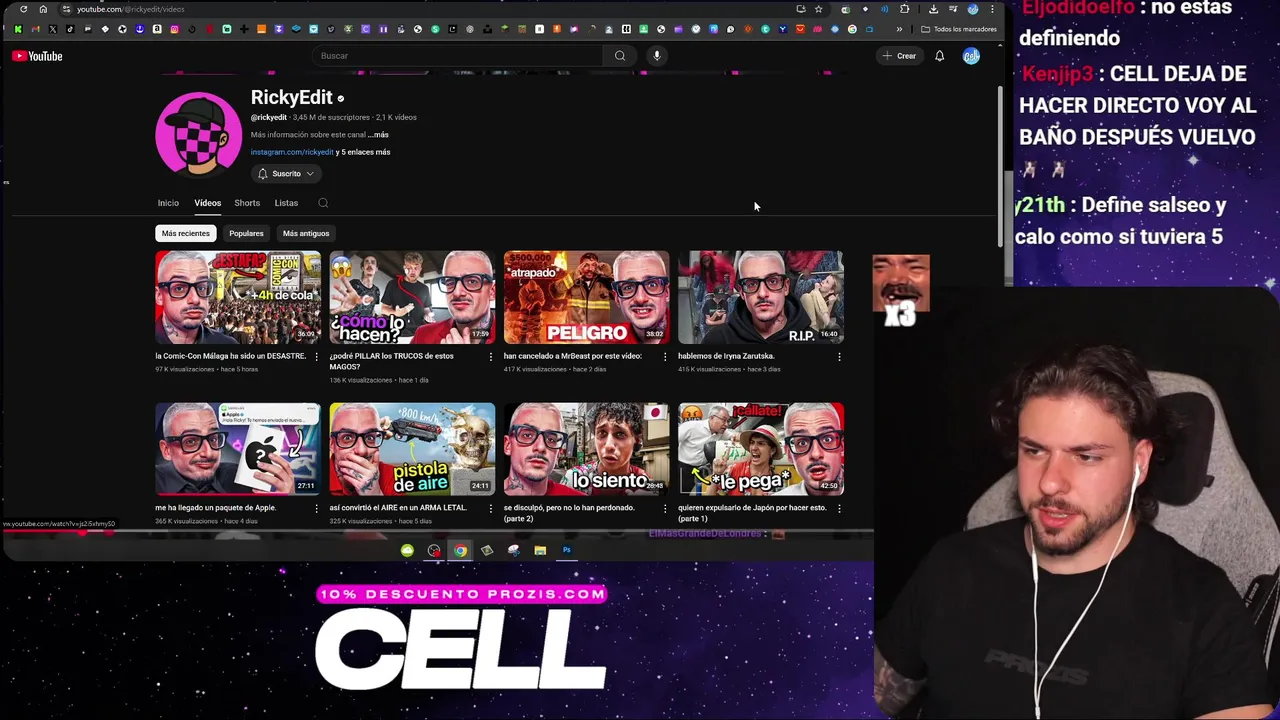The width and height of the screenshot is (1280, 720).
Task: Open instagram.com/rickyedit link
Action: (x=292, y=152)
